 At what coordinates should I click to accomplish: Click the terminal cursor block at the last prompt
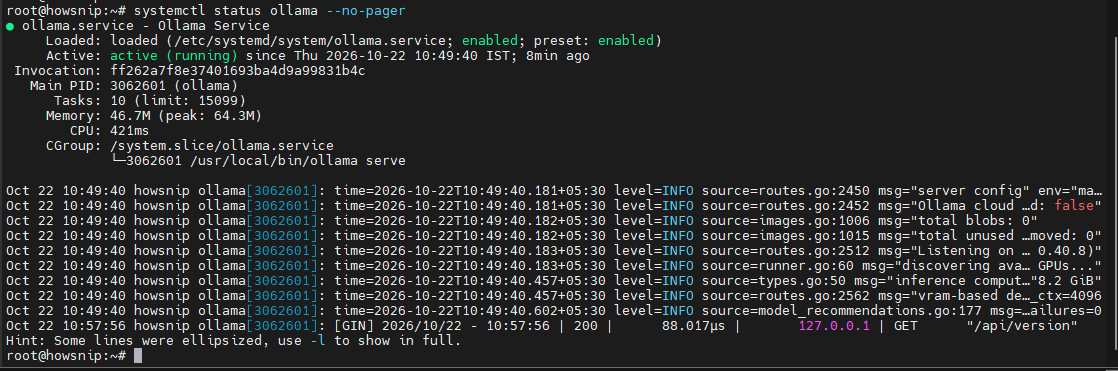tap(138, 355)
